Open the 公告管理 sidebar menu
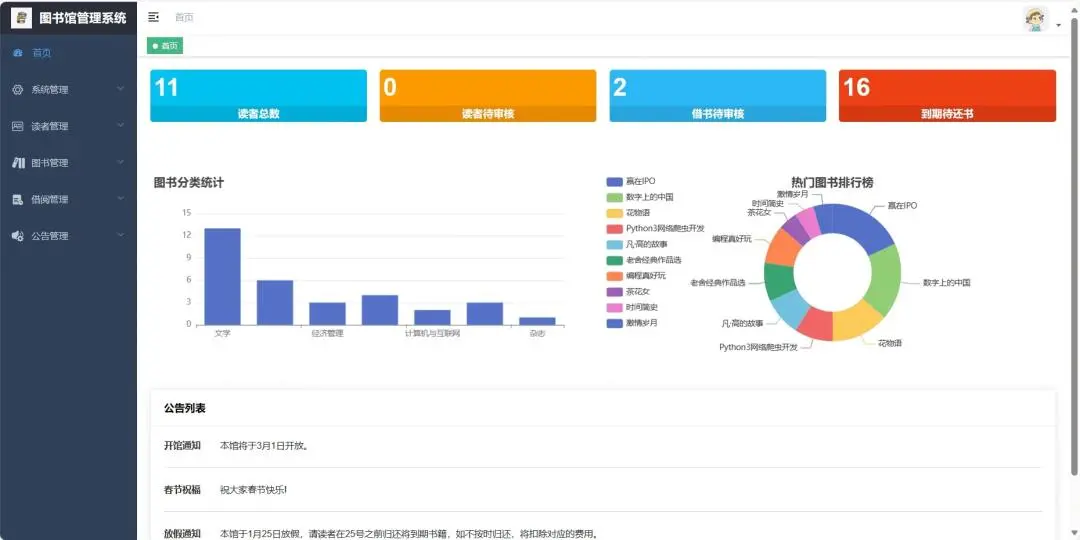This screenshot has width=1080, height=540. click(x=68, y=236)
